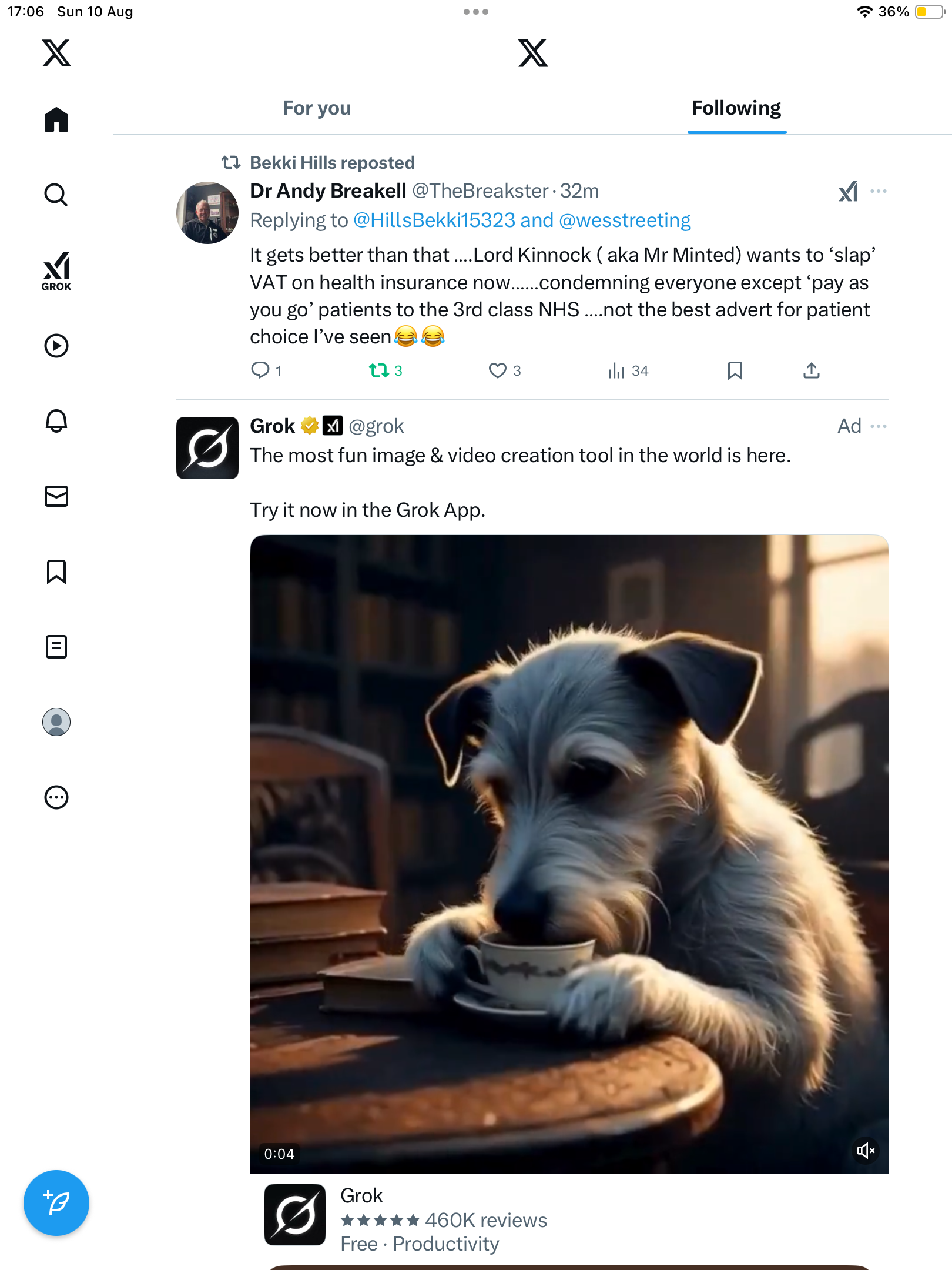Open the @wesstreeting mention link
Image resolution: width=952 pixels, height=1270 pixels.
(x=625, y=220)
